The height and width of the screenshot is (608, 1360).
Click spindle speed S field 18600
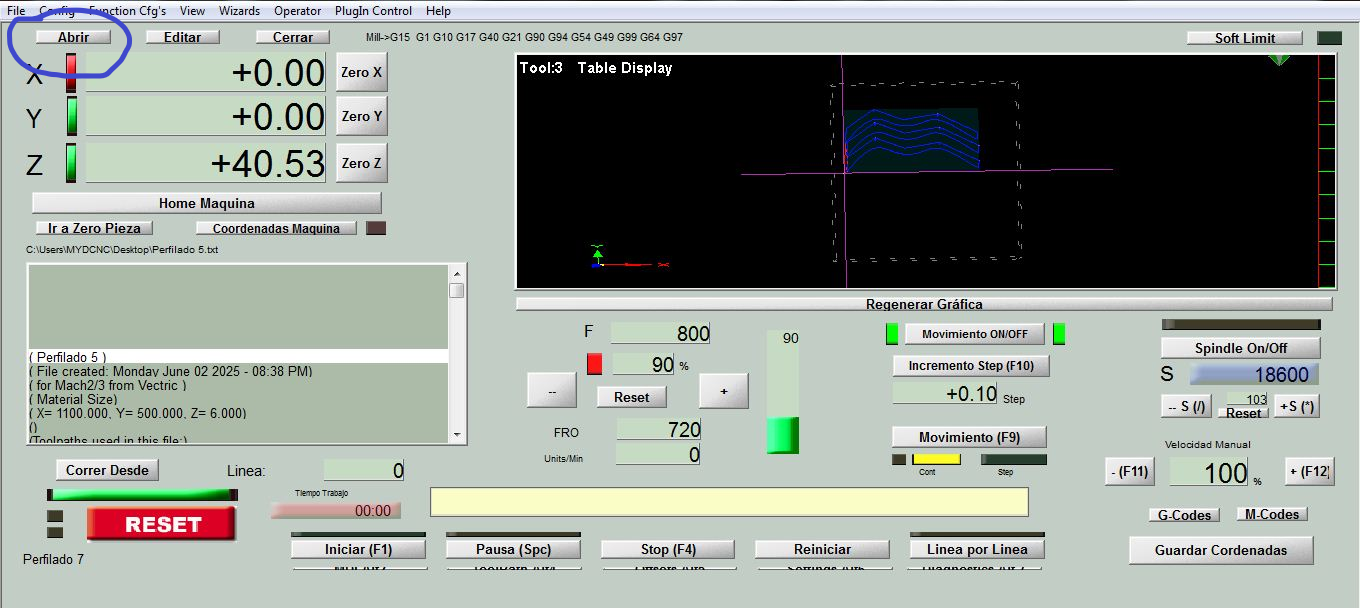1254,374
